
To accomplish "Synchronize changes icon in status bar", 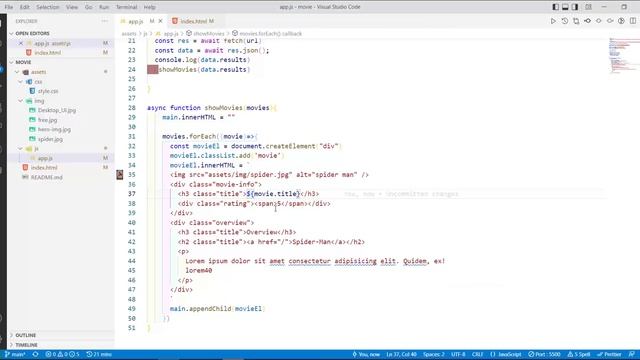I will coord(36,354).
